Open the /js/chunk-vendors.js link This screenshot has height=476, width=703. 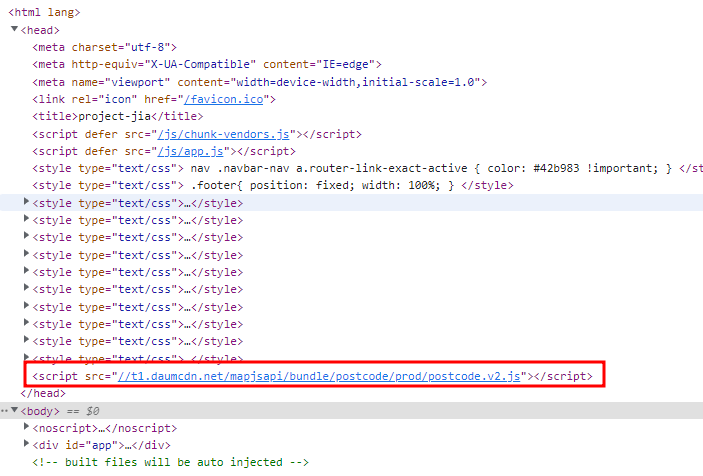pyautogui.click(x=223, y=134)
